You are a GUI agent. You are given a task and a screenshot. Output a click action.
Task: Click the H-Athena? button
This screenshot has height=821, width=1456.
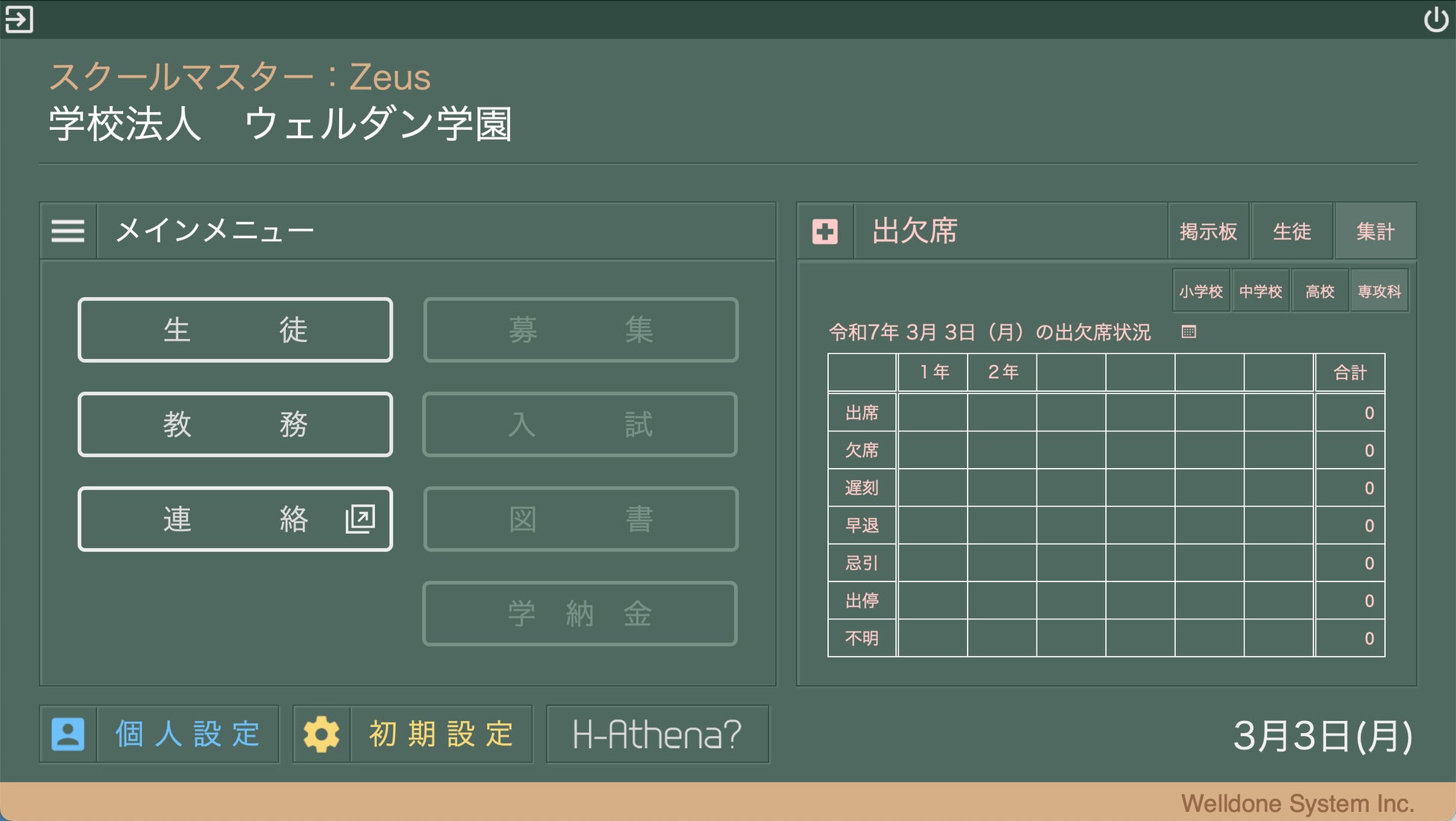click(x=657, y=734)
